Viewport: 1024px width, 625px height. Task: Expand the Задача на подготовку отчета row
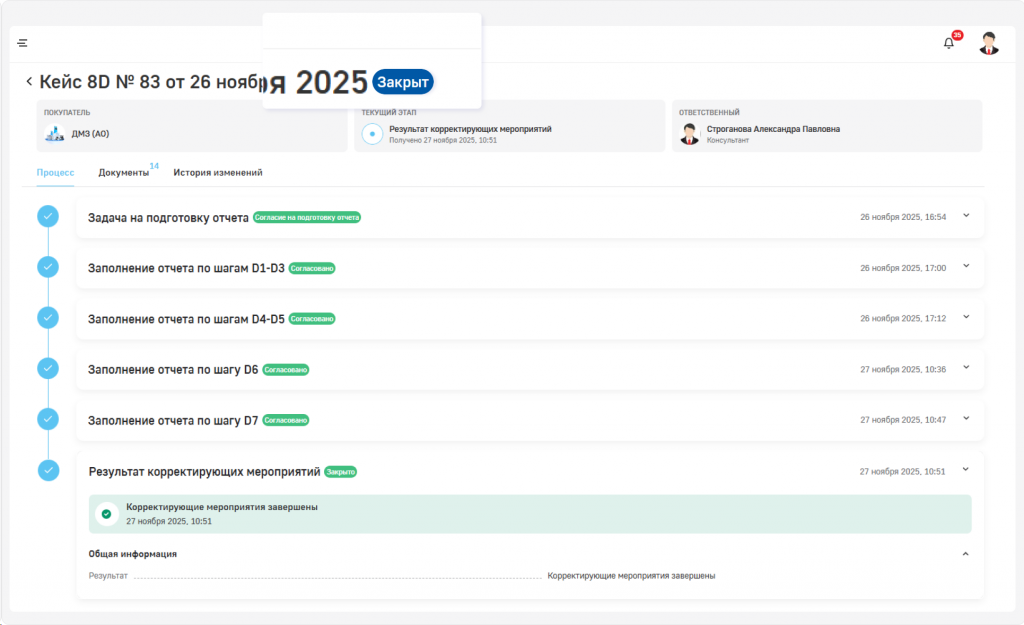[965, 216]
